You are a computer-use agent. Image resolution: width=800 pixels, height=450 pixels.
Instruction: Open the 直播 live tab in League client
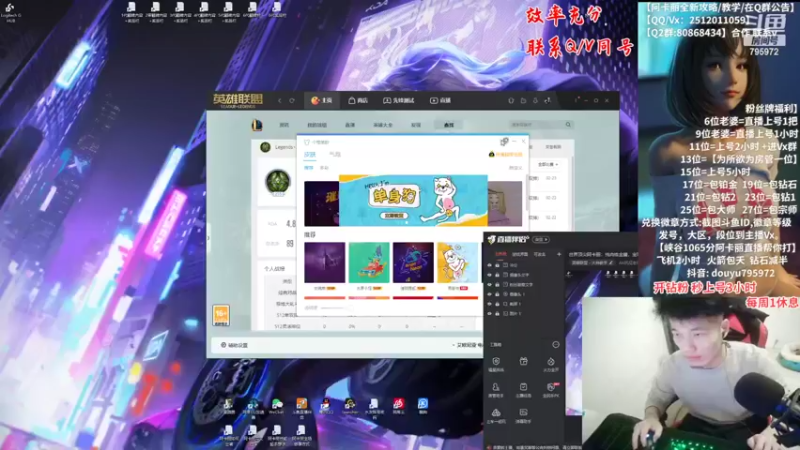tap(440, 101)
